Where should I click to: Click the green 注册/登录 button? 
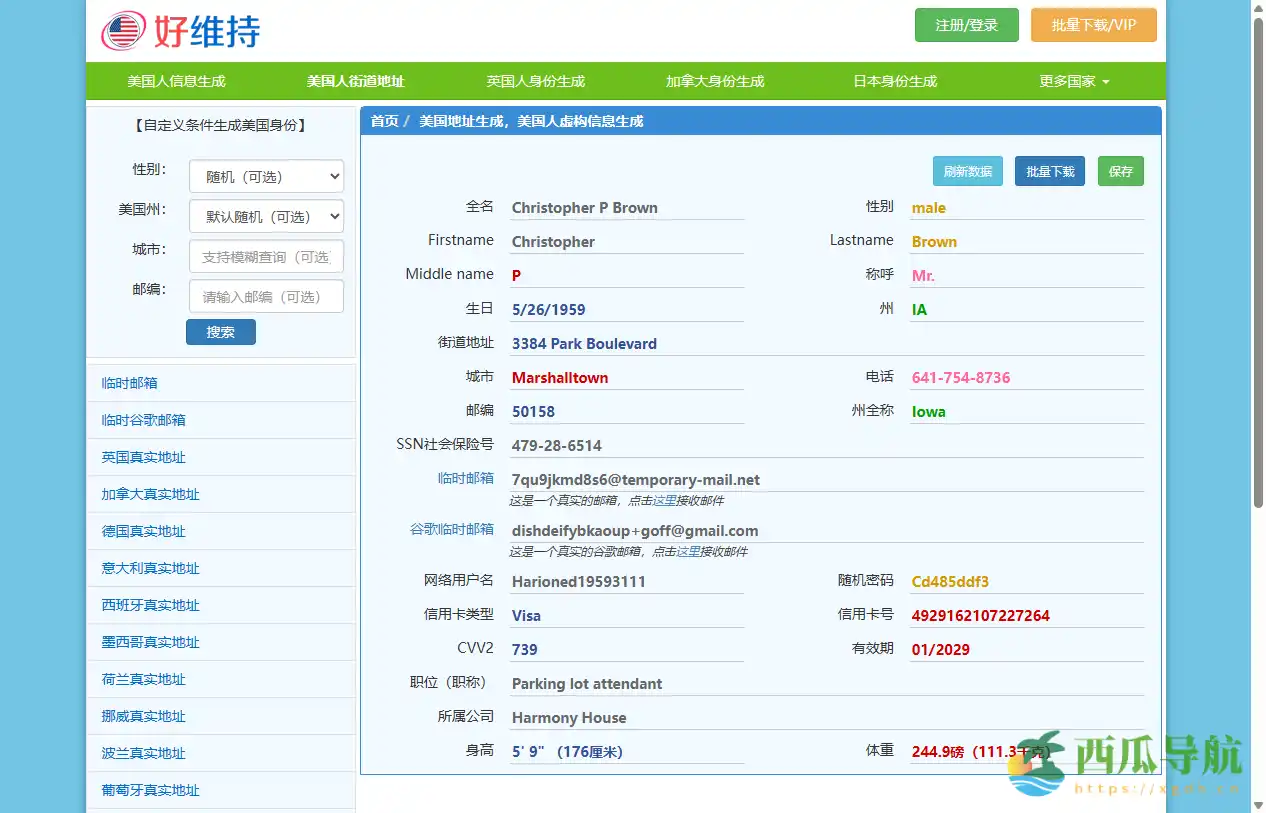[x=966, y=25]
